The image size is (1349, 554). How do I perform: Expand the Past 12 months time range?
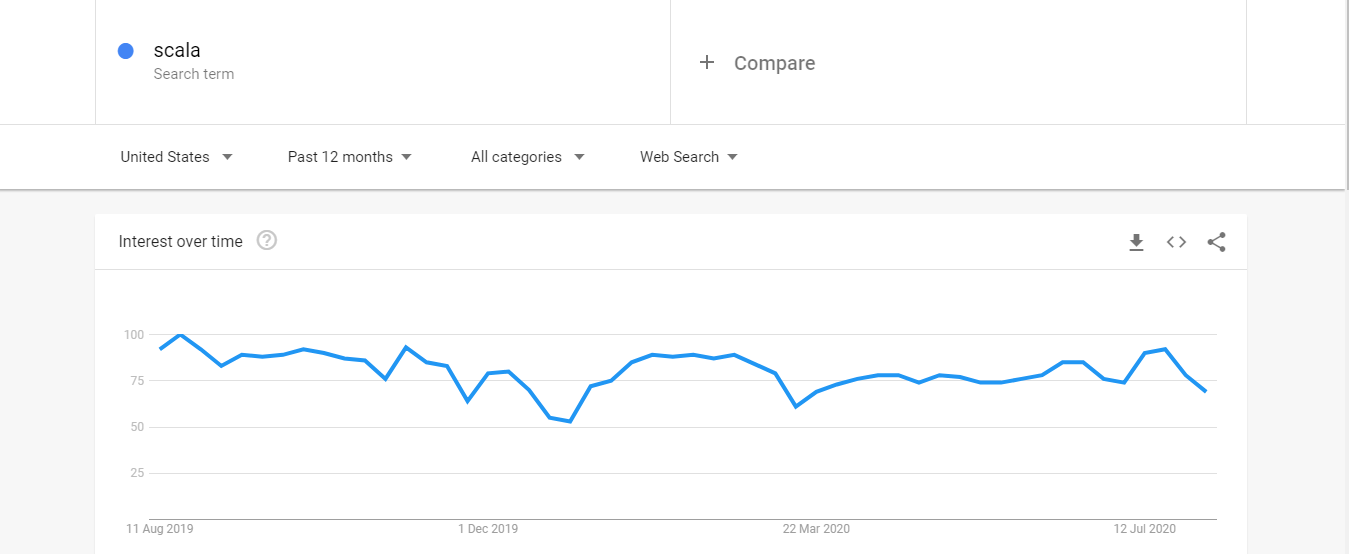point(349,157)
